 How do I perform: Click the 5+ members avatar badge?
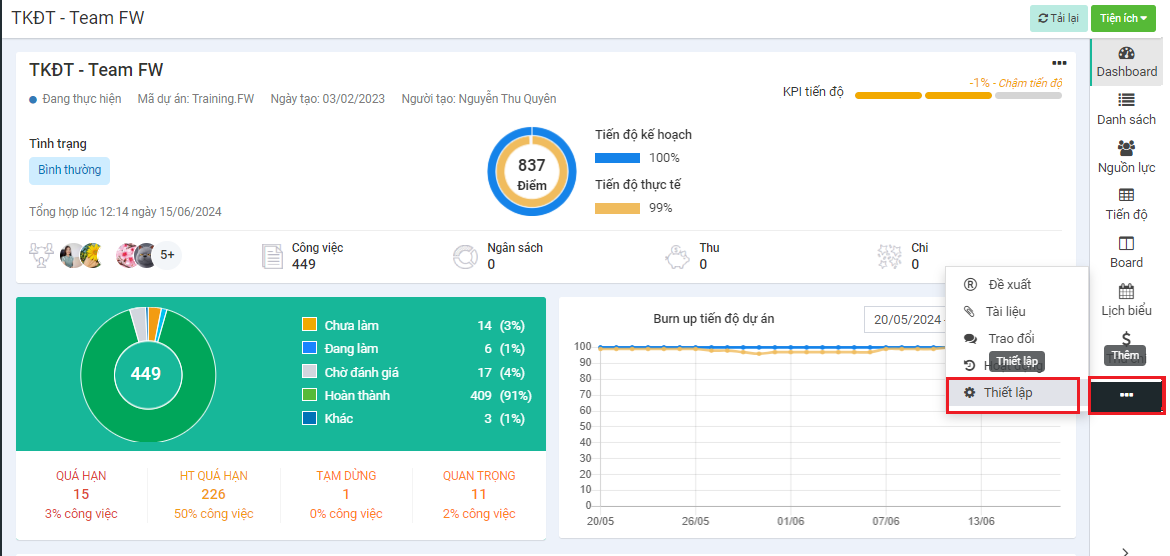coord(167,256)
